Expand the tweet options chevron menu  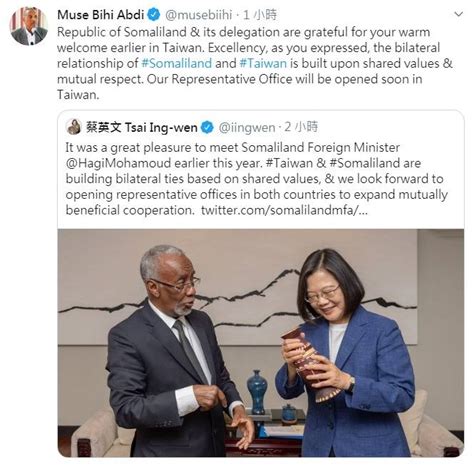tap(459, 14)
